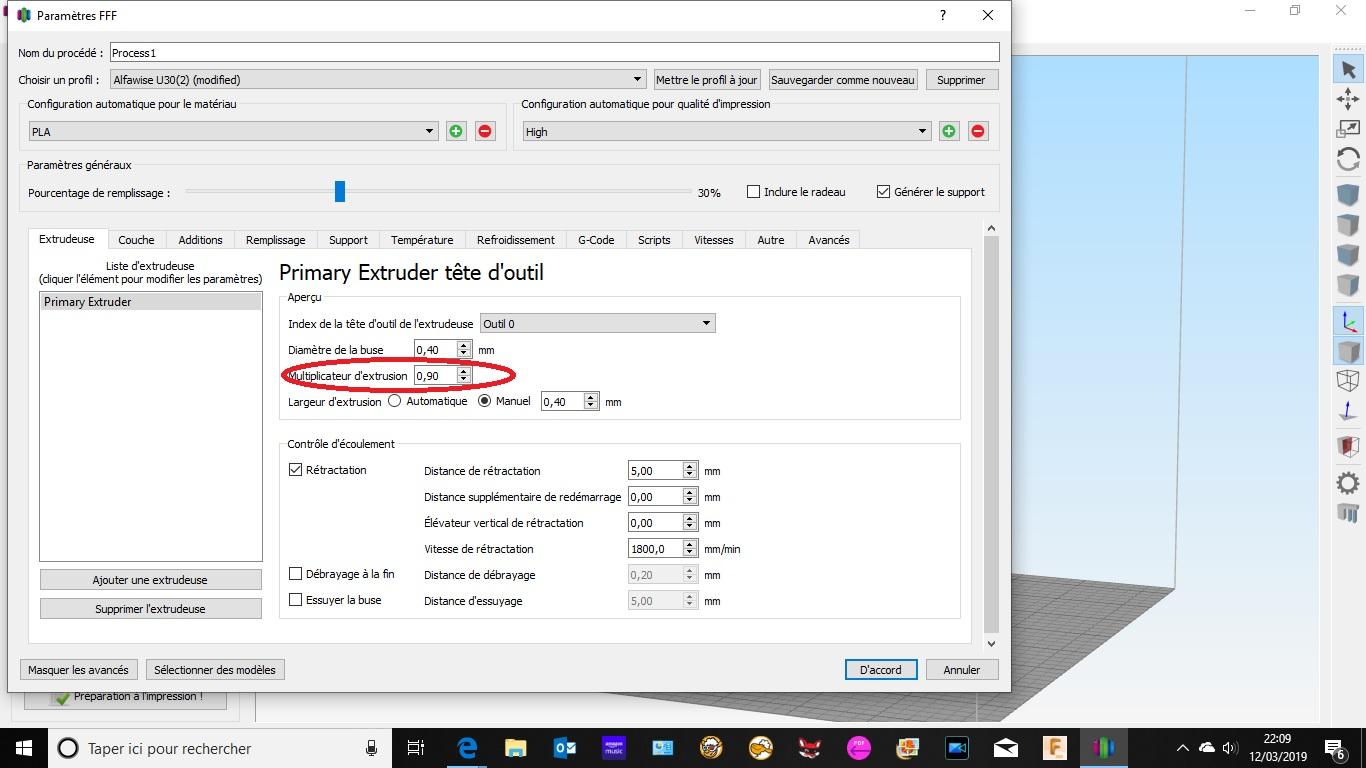This screenshot has height=768, width=1366.
Task: Select the arrow pointer tool in right toolbar
Action: [x=1348, y=68]
